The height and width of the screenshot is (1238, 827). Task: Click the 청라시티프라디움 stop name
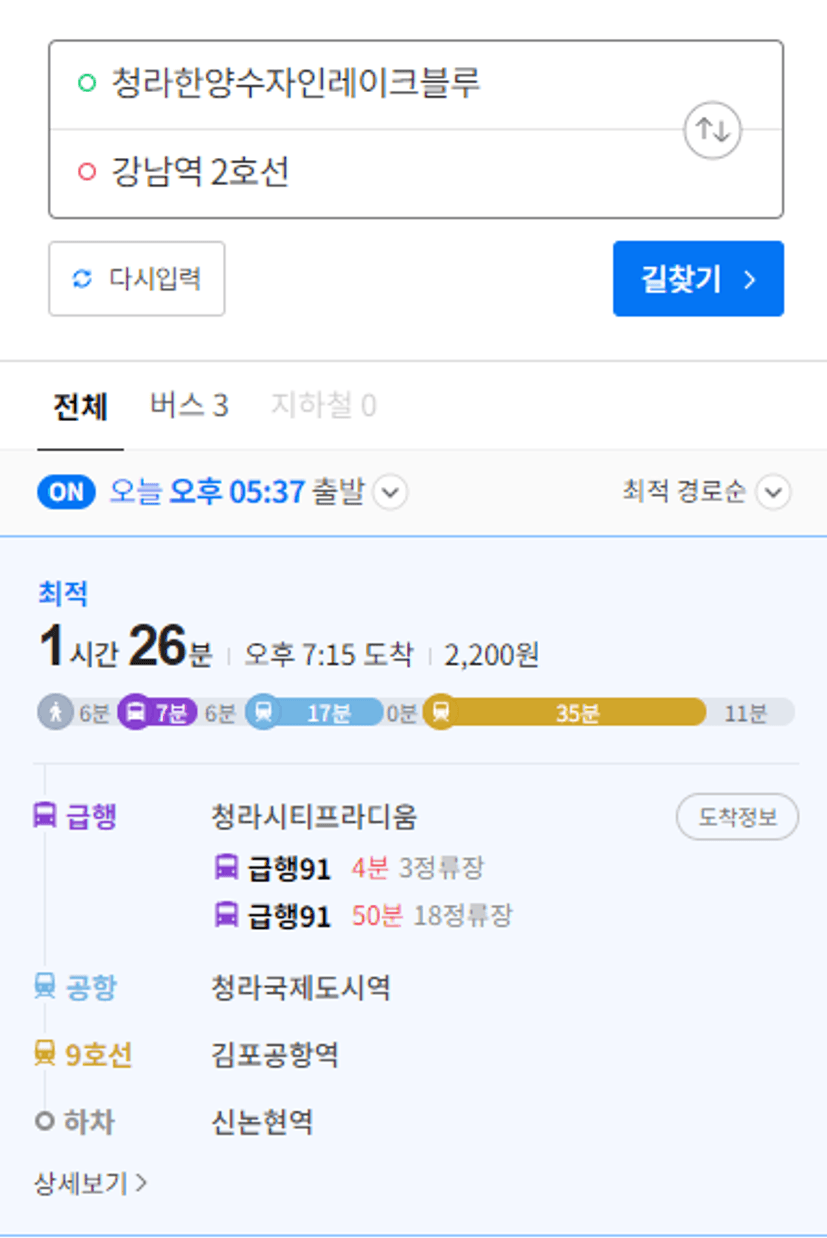(x=314, y=817)
